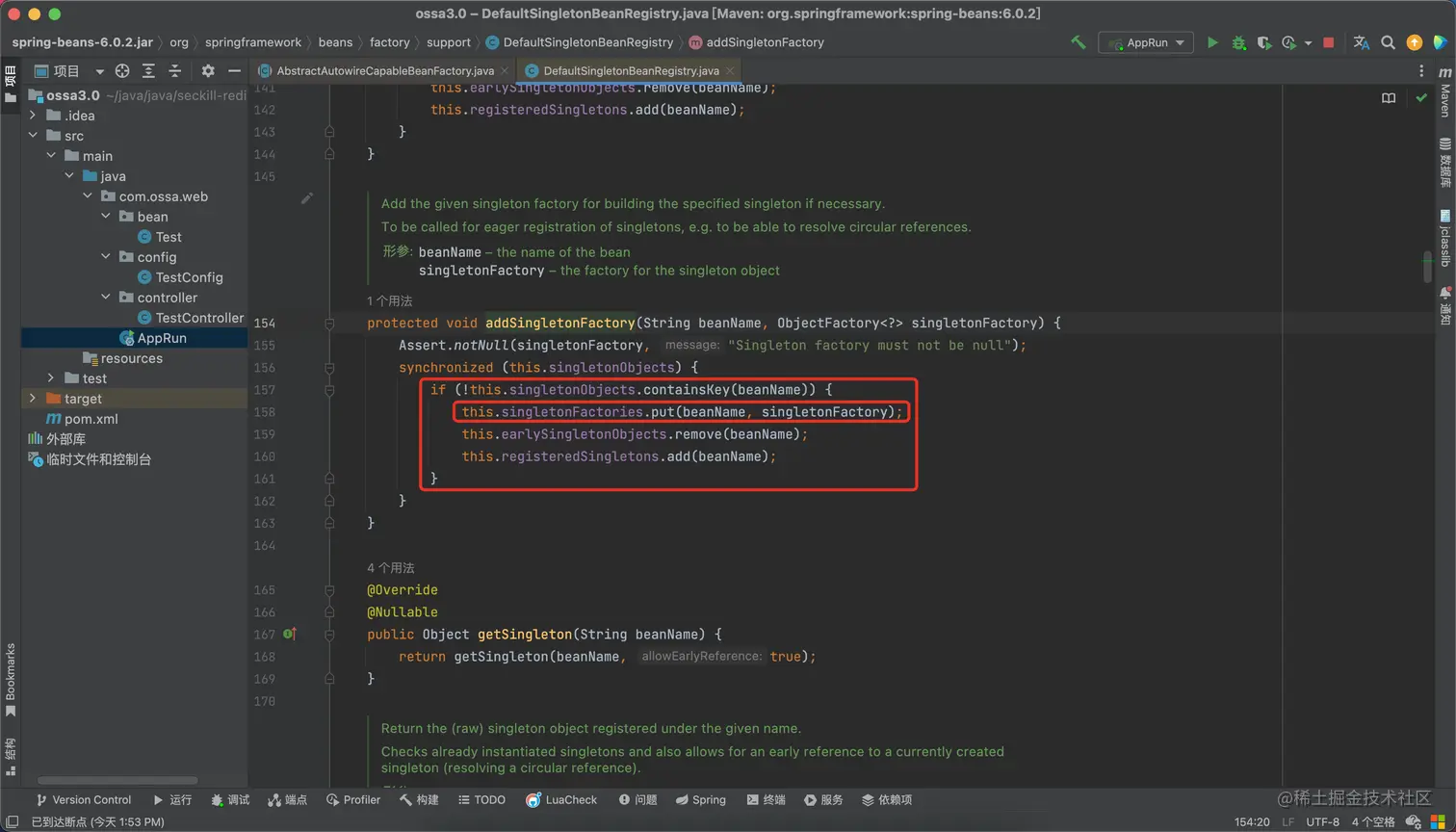Open the AppRun run configuration dropdown
The width and height of the screenshot is (1456, 832).
pos(1146,42)
